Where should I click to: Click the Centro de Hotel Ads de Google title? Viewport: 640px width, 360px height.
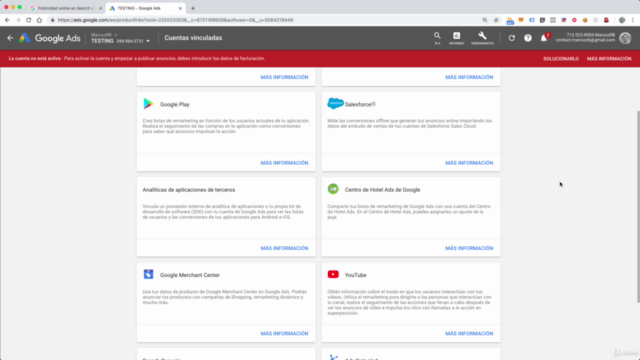tap(382, 190)
